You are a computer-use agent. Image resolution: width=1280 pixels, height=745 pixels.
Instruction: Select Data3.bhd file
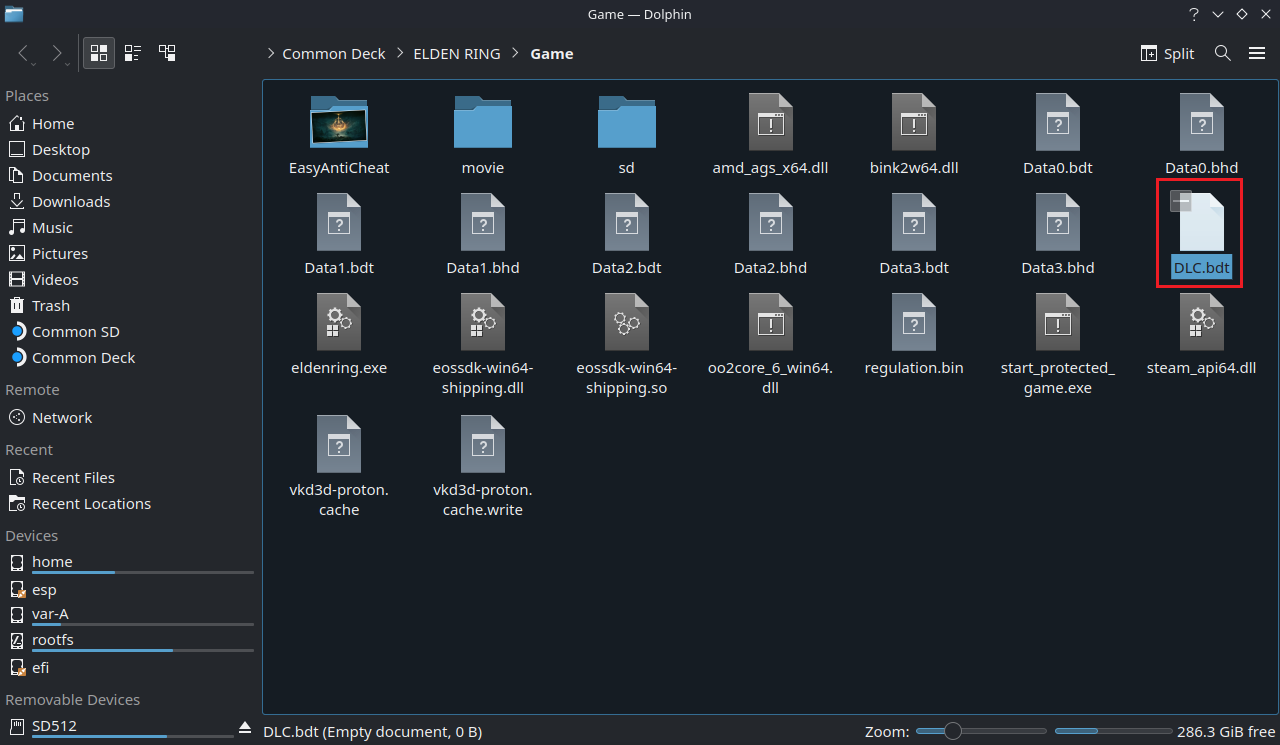[1058, 235]
